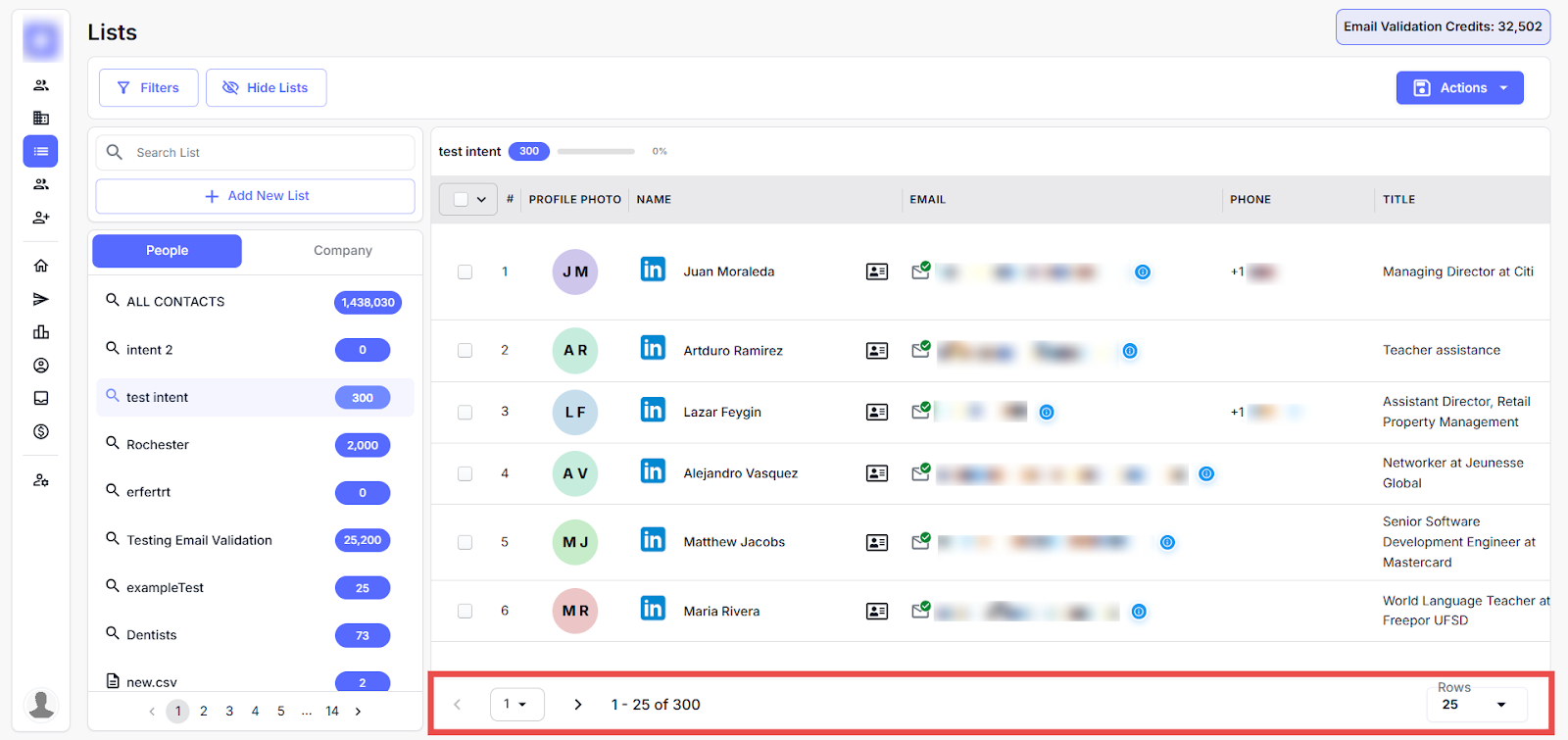
Task: Switch to the Company tab
Action: point(342,251)
